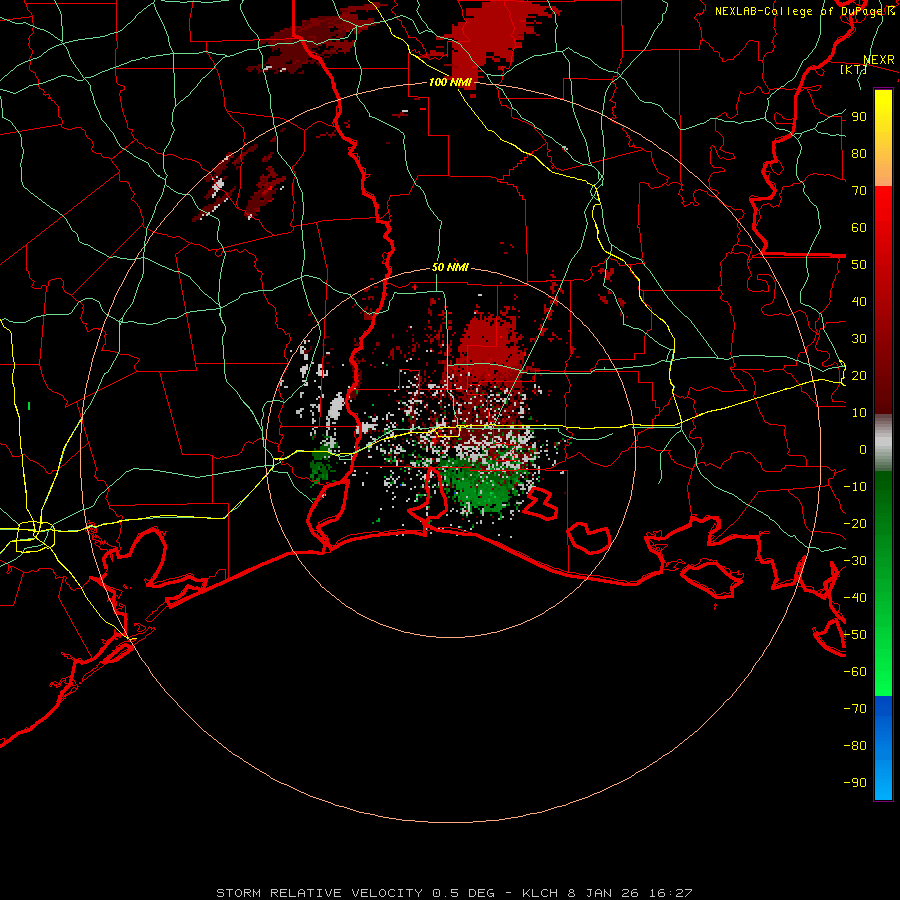Click the 30 value on velocity scale
Image resolution: width=900 pixels, height=900 pixels.
click(x=859, y=339)
